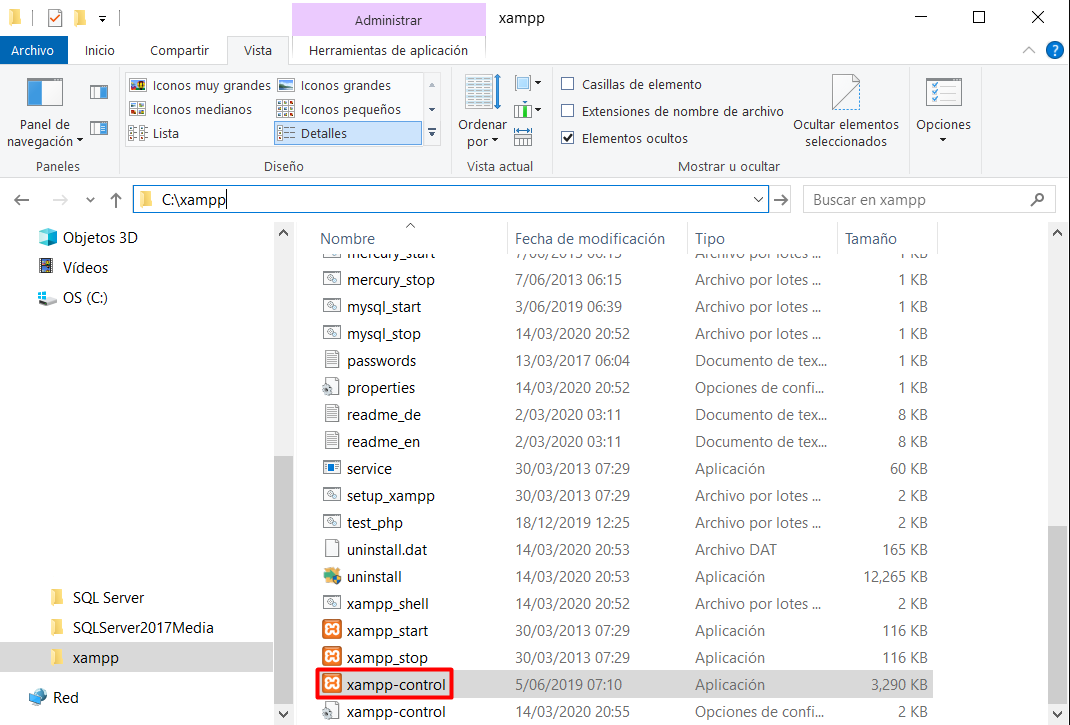Switch to the Inicio ribbon tab
Image resolution: width=1070 pixels, height=725 pixels.
point(99,50)
